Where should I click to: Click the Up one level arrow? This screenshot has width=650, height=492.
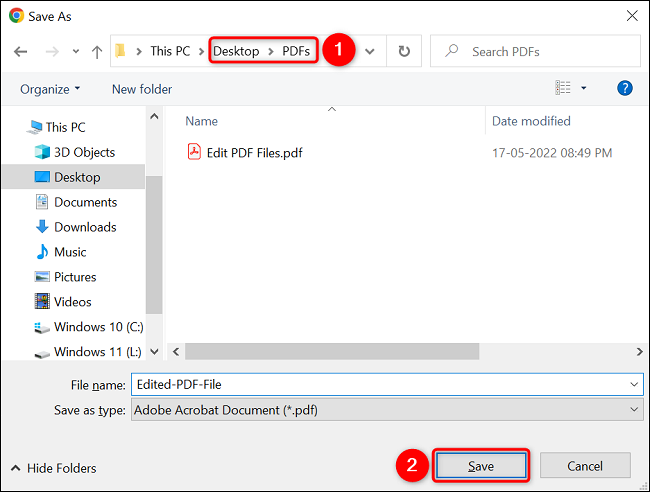(x=97, y=51)
